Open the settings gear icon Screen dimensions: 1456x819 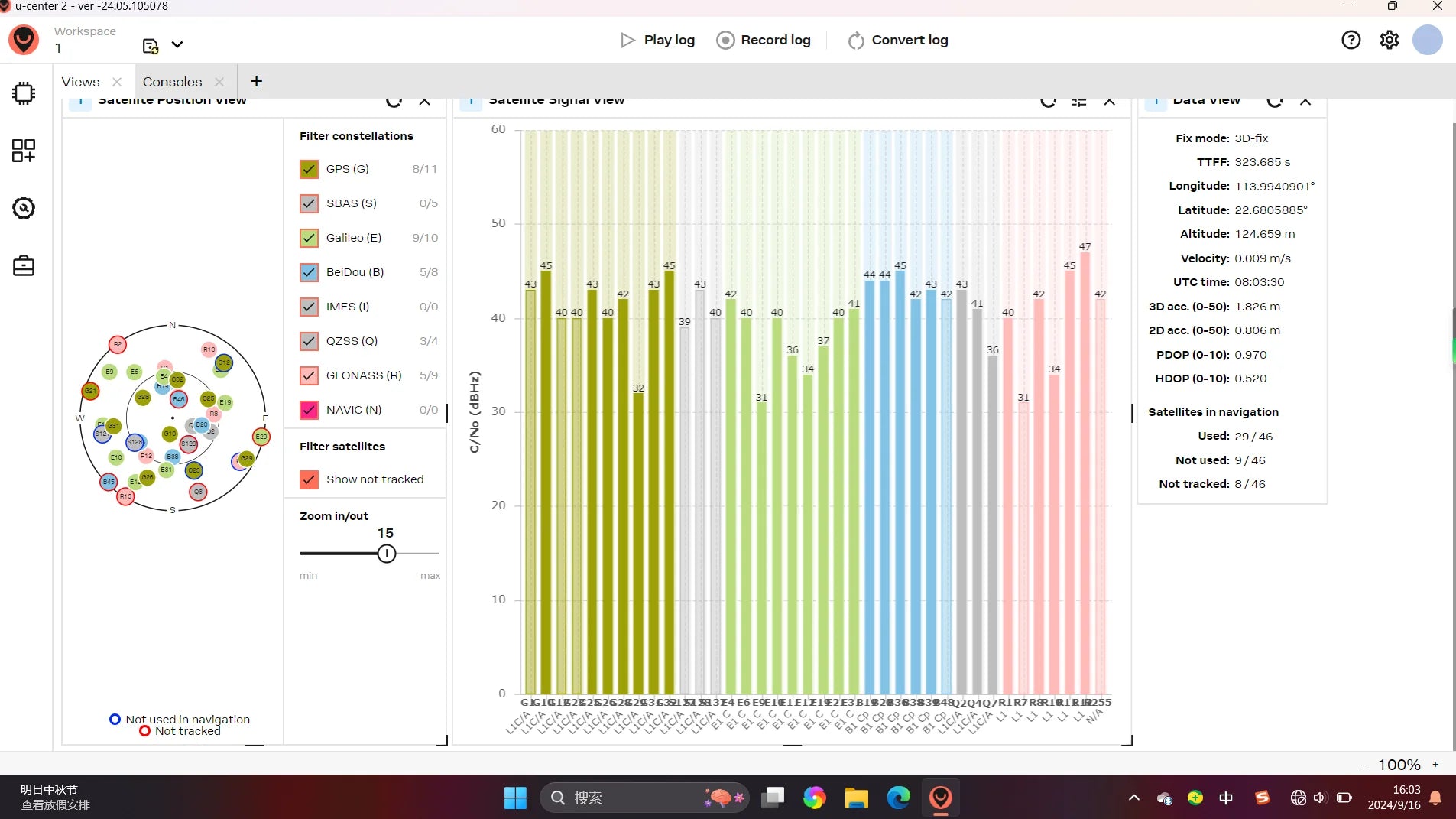pyautogui.click(x=1390, y=40)
